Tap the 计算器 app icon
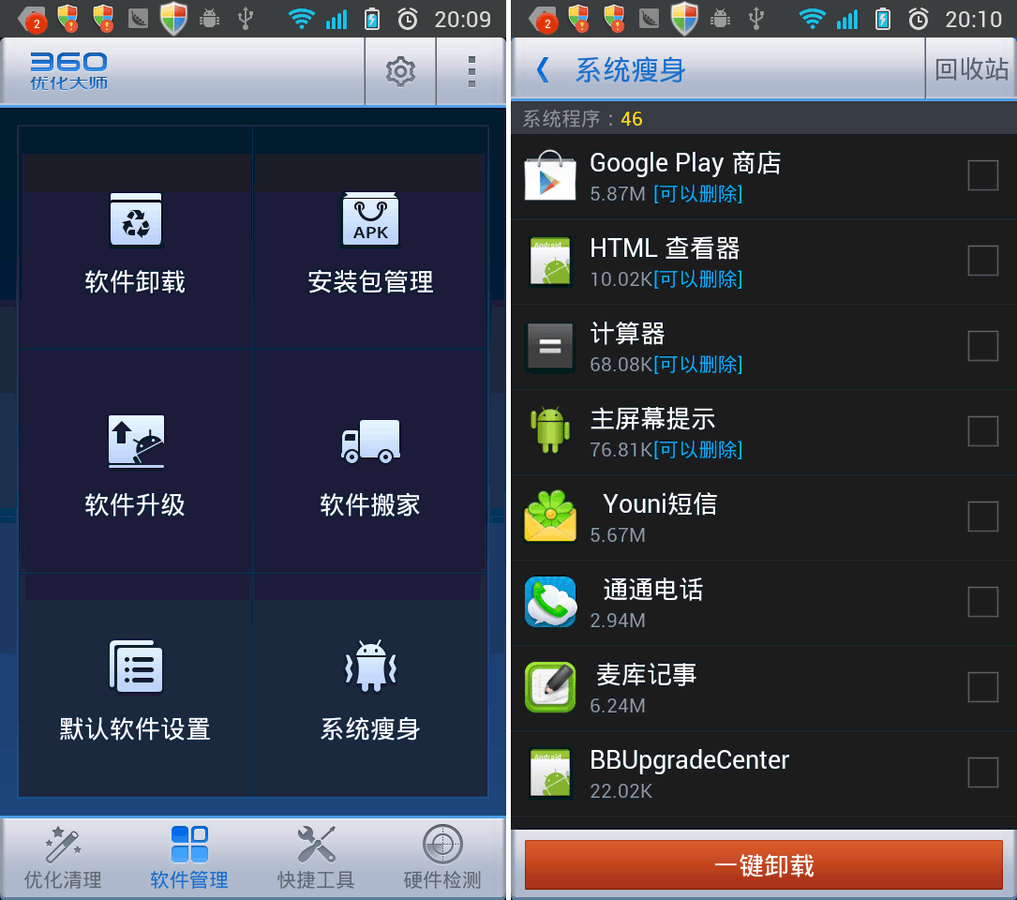This screenshot has height=900, width=1017. (550, 347)
